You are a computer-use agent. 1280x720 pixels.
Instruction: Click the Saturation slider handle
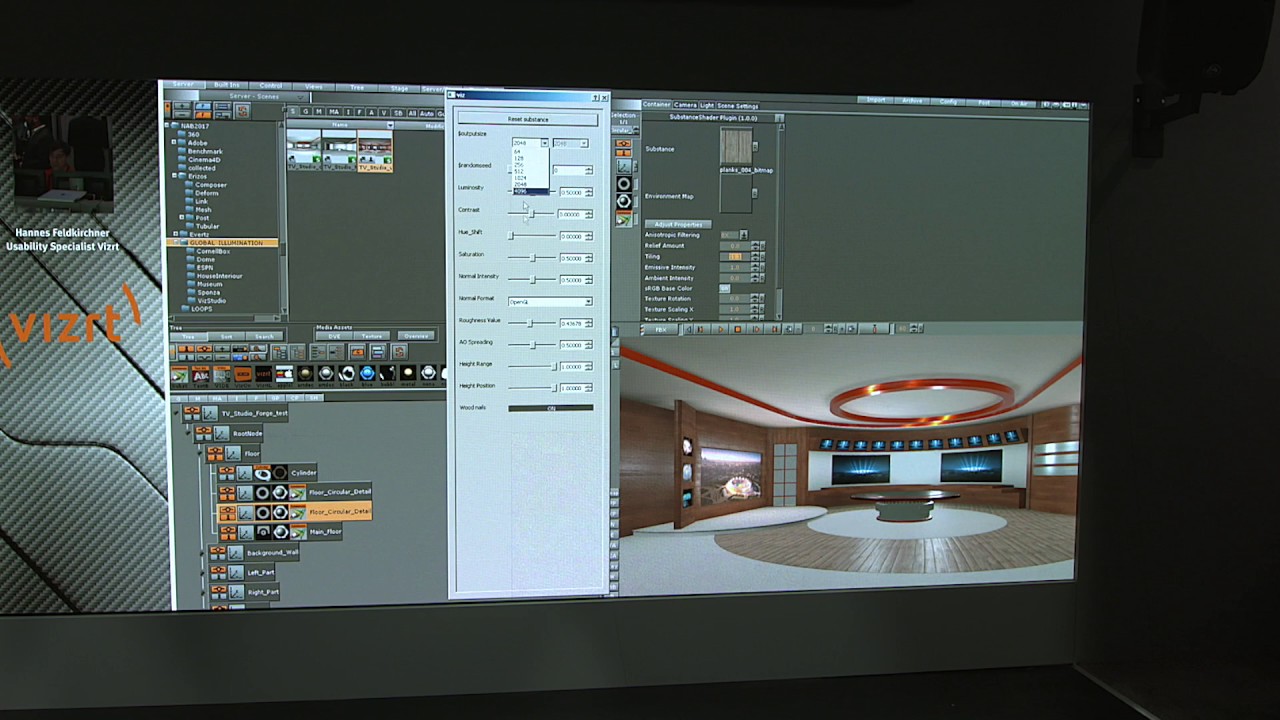click(x=532, y=258)
